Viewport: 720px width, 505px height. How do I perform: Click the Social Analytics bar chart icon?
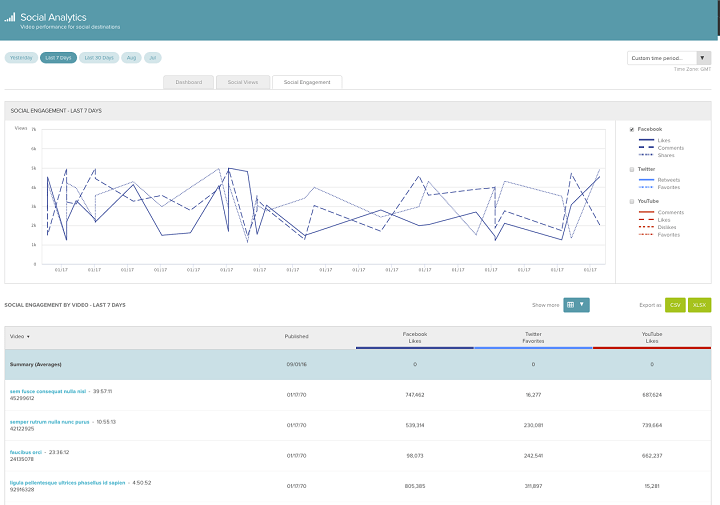pos(10,17)
